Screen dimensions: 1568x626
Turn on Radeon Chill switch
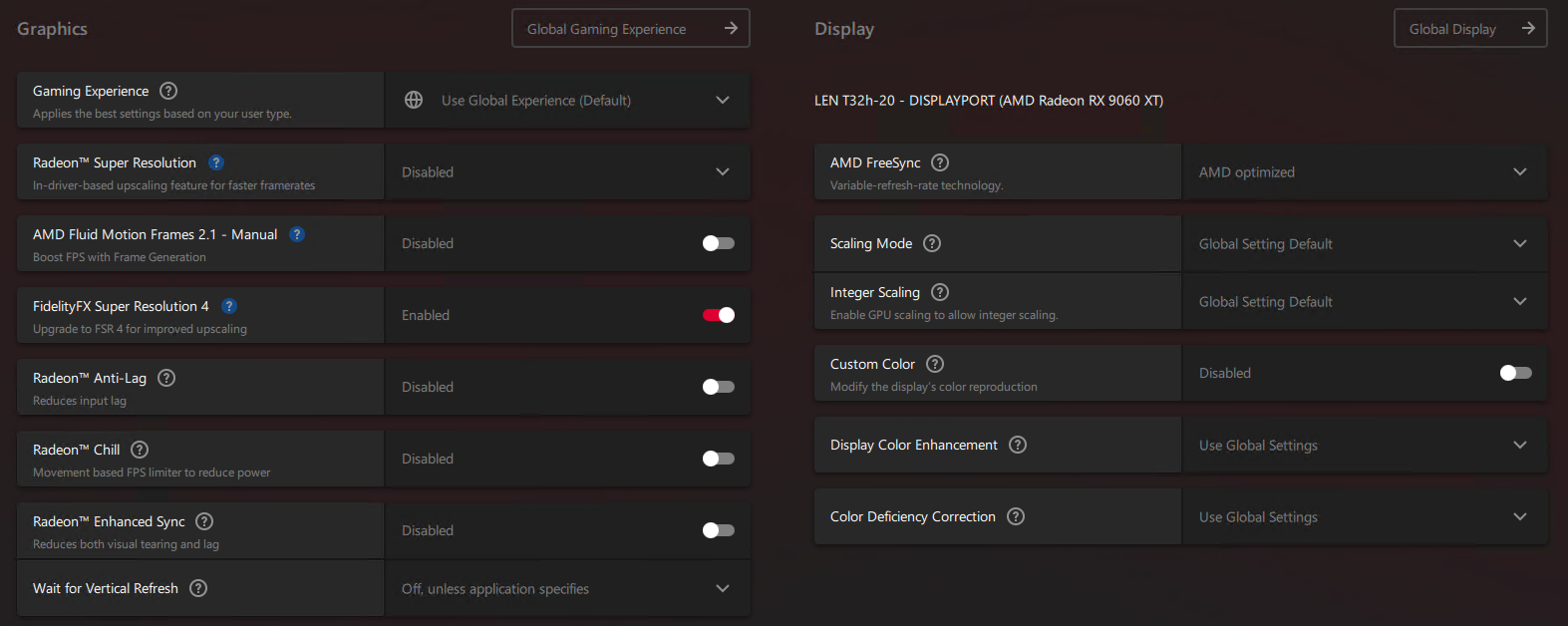point(719,459)
